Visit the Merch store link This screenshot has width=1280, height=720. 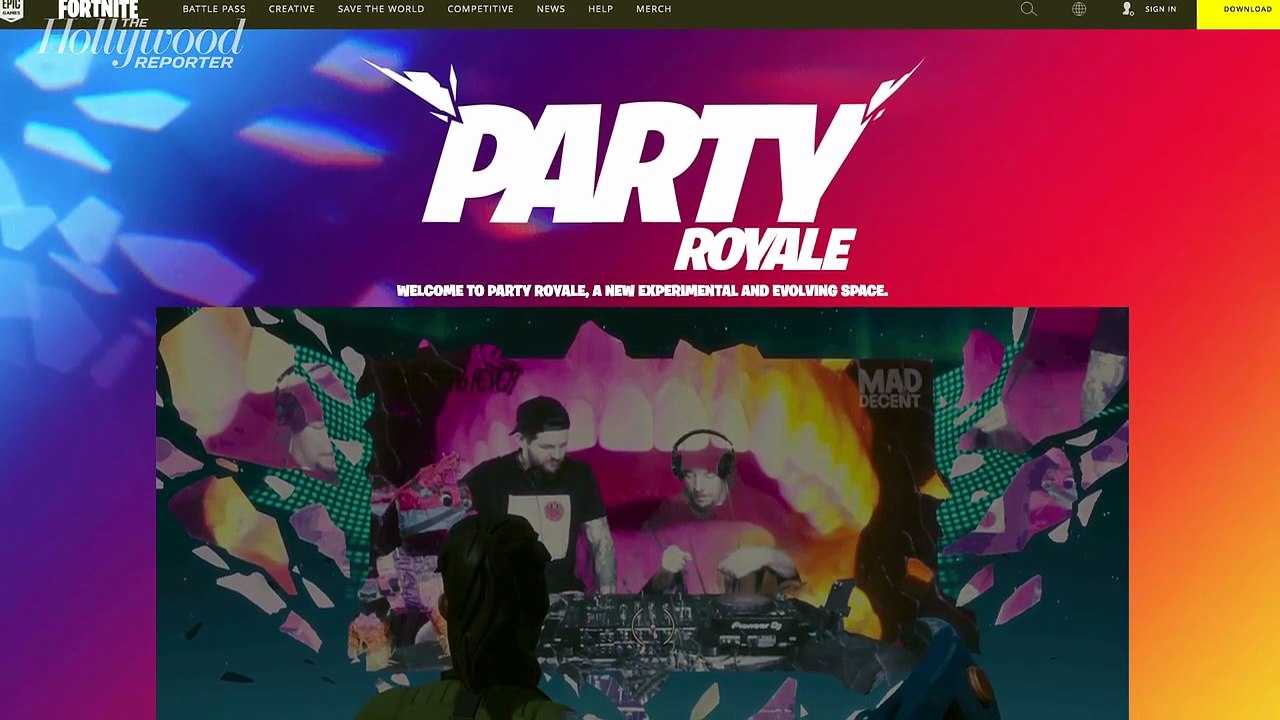654,9
